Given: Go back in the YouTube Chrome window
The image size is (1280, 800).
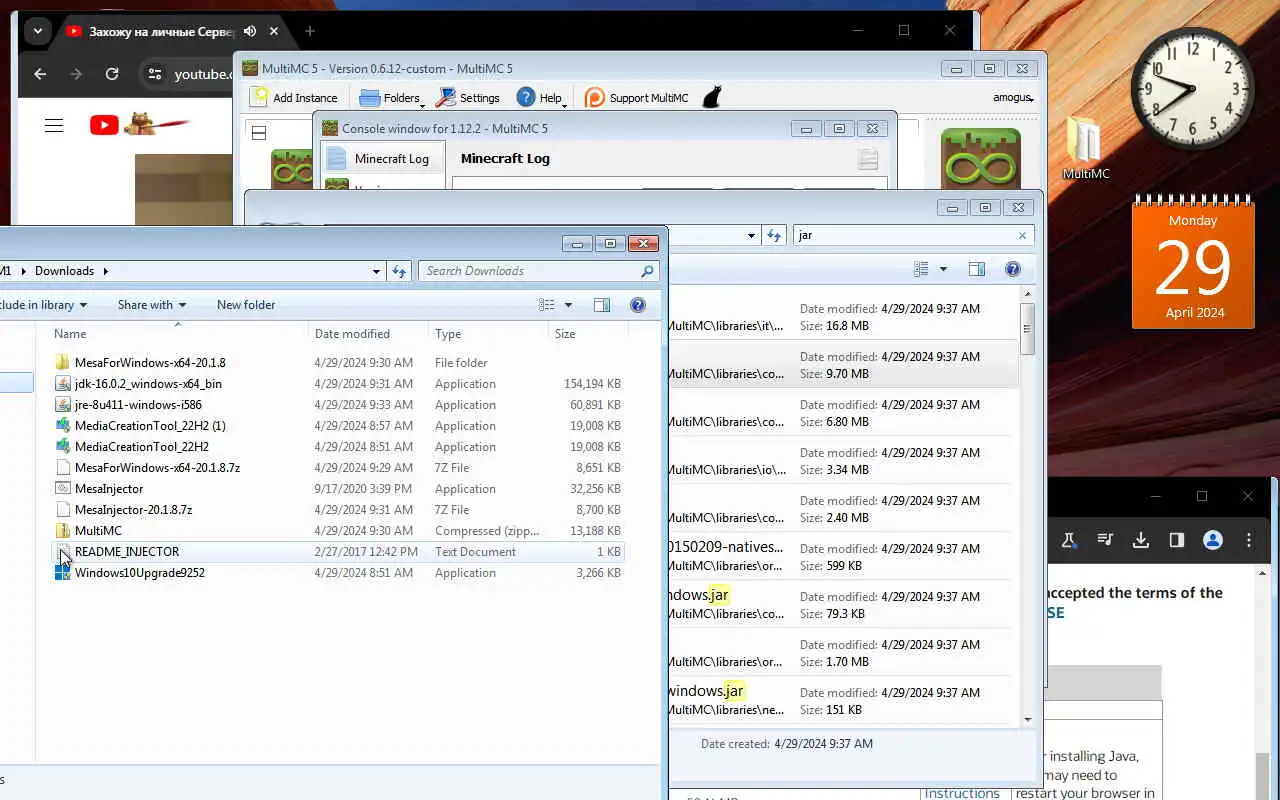Looking at the screenshot, I should (x=40, y=74).
